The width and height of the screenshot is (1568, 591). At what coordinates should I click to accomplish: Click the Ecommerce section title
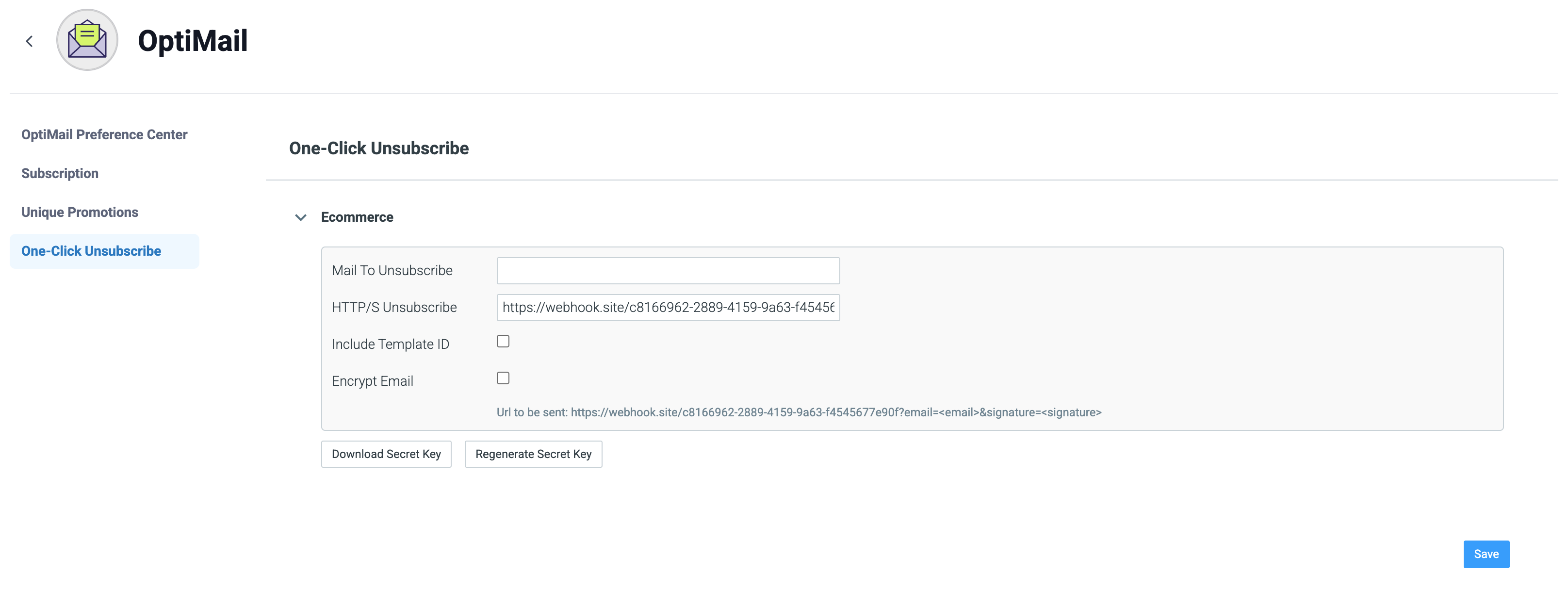357,217
